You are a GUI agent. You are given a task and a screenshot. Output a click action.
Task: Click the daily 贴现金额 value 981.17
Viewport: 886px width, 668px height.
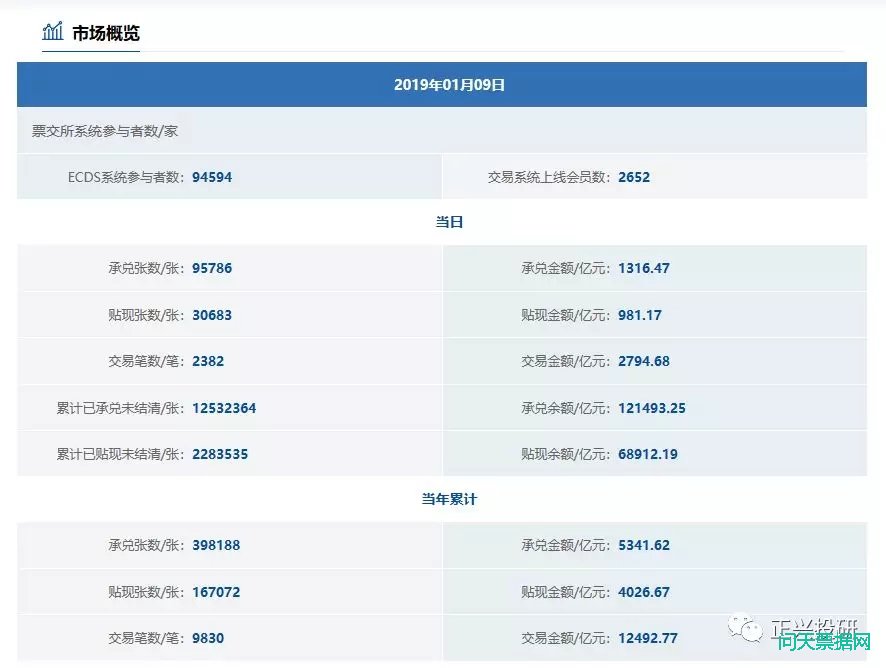(x=640, y=315)
